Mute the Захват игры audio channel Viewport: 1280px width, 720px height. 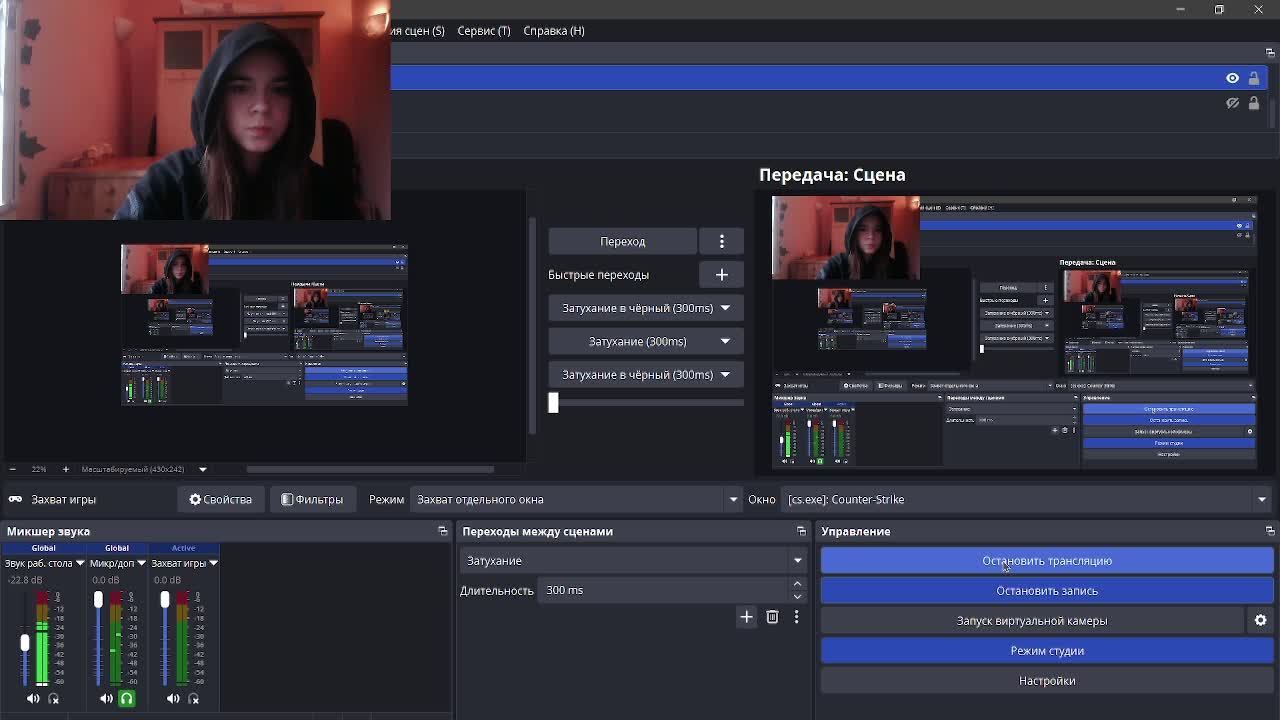(173, 699)
